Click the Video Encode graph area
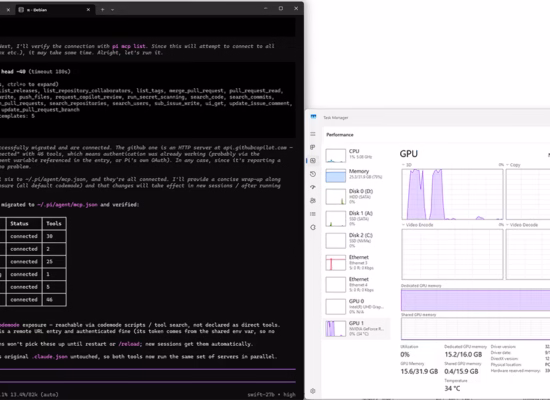 coord(452,254)
